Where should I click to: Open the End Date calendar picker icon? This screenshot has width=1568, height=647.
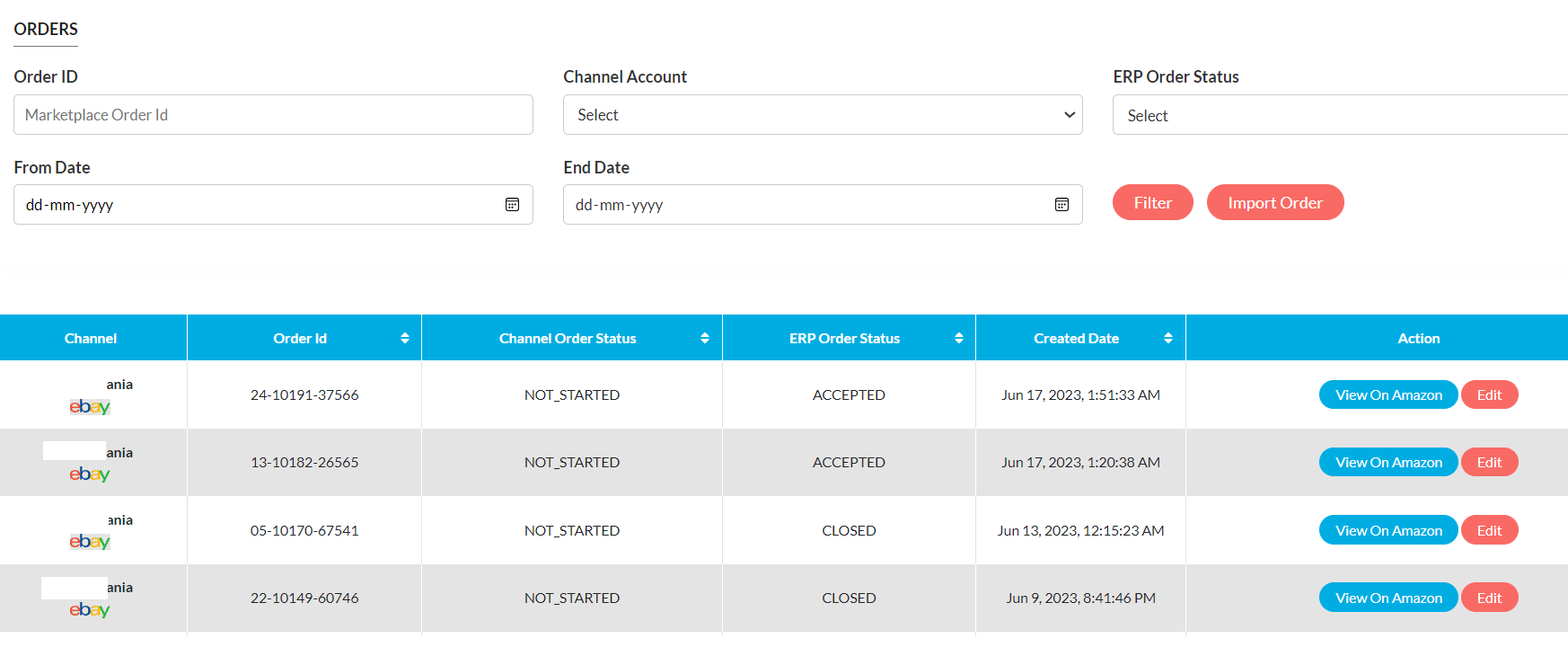click(x=1061, y=205)
